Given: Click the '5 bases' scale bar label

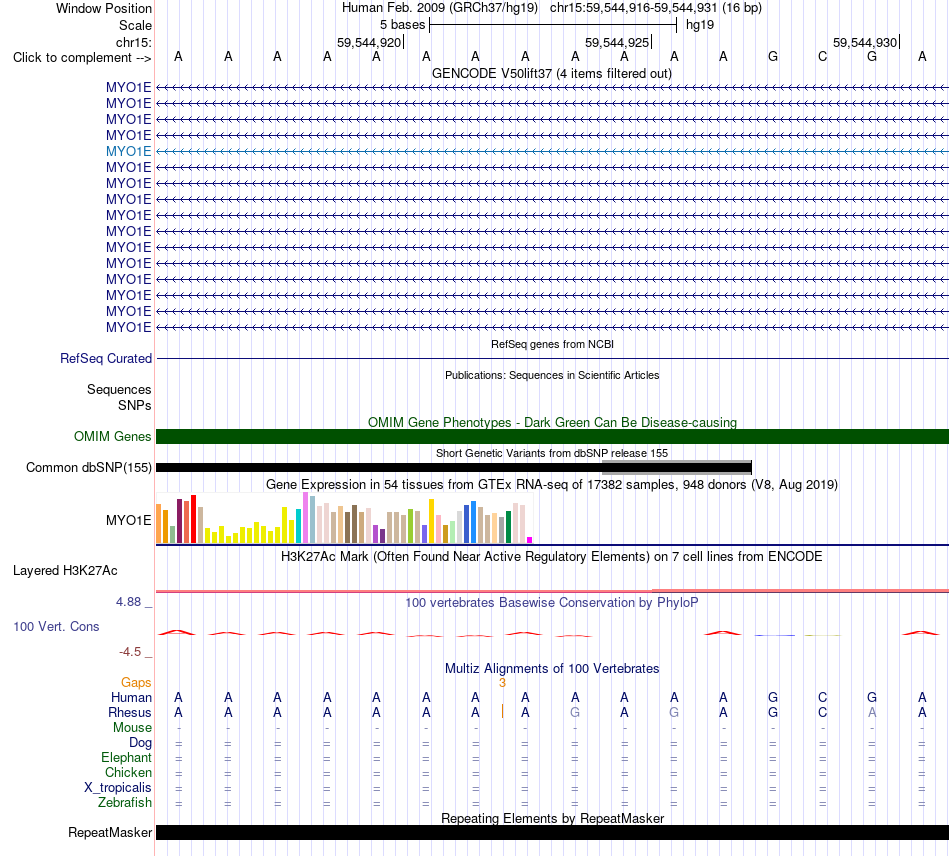Looking at the screenshot, I should point(402,25).
